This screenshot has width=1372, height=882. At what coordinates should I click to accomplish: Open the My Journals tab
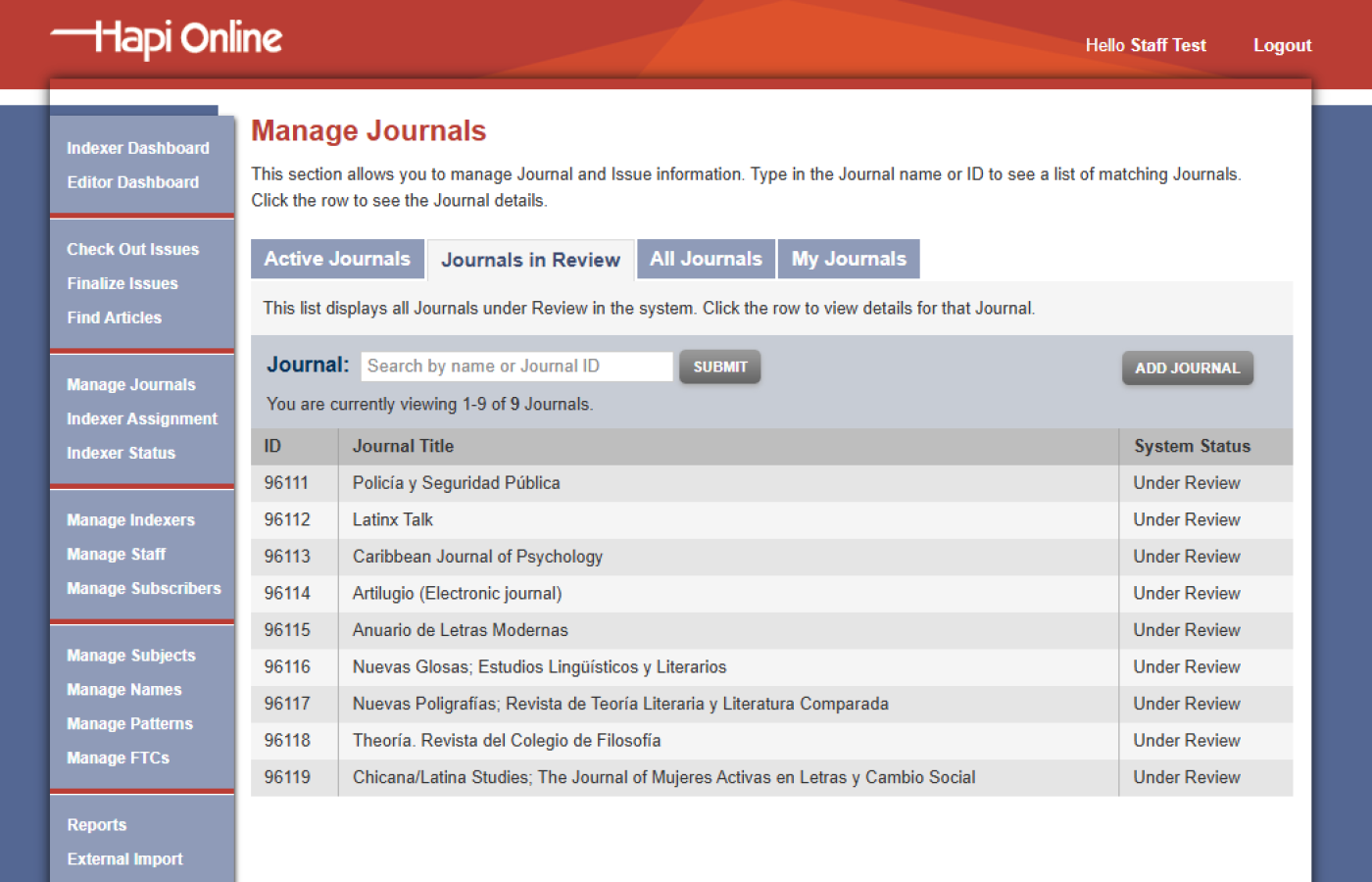coord(849,258)
